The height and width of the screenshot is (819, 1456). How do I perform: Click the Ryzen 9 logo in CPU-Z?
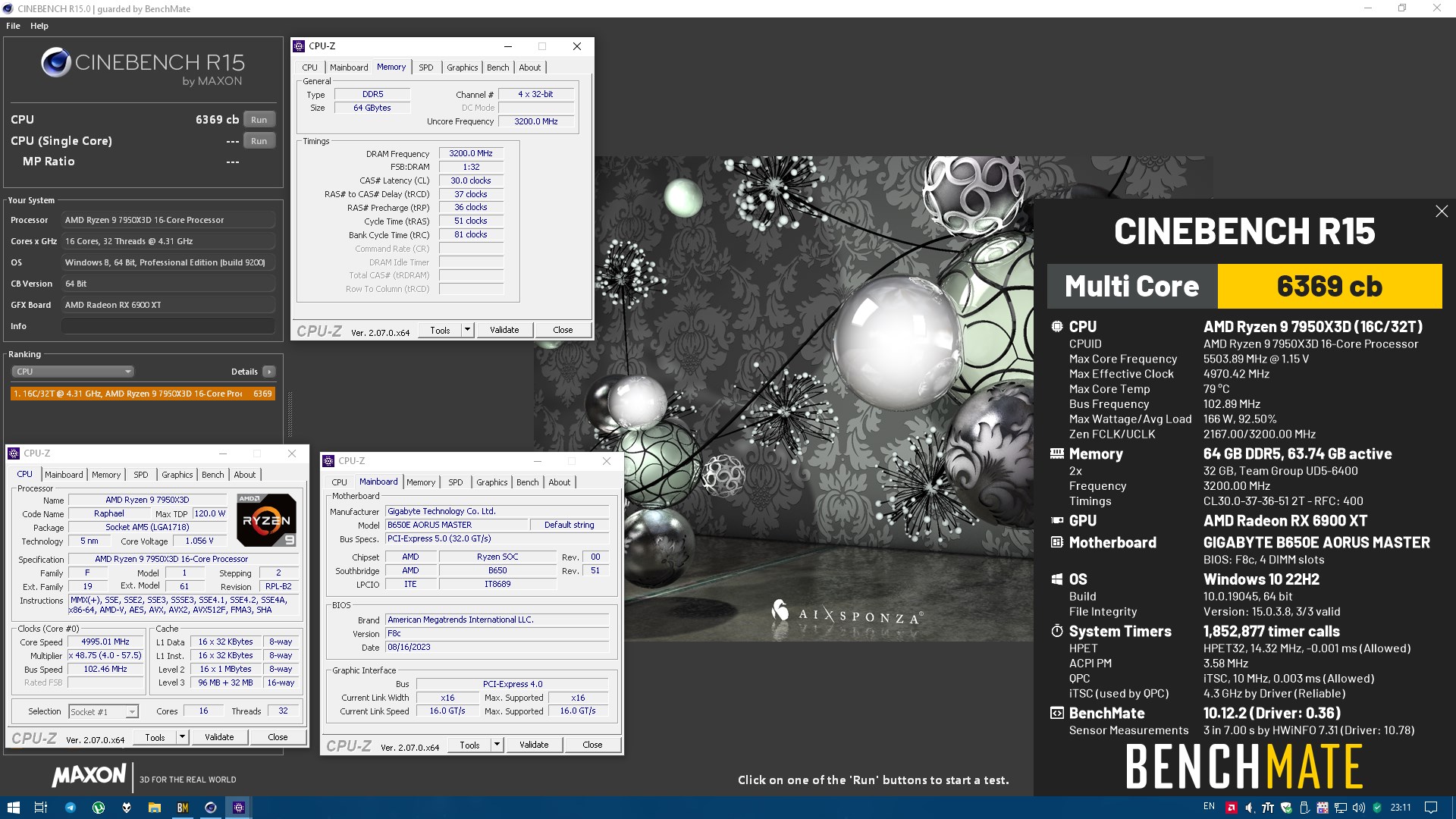tap(266, 520)
